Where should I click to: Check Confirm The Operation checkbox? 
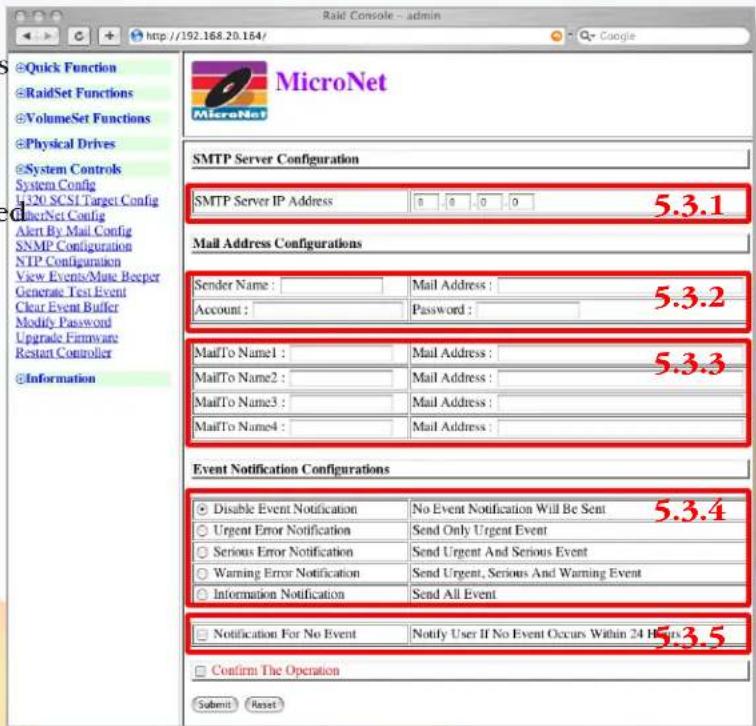pyautogui.click(x=200, y=671)
